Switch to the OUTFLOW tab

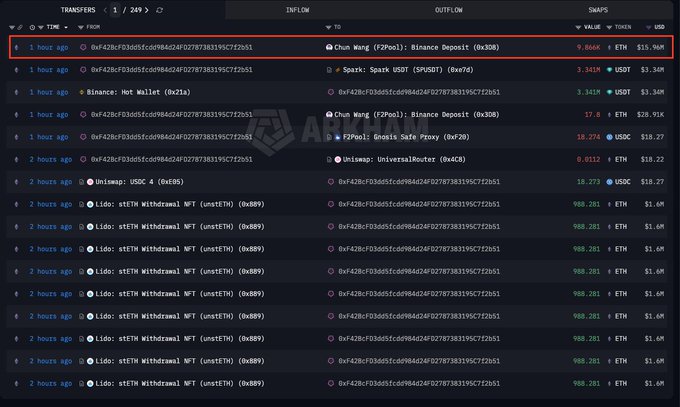point(449,10)
